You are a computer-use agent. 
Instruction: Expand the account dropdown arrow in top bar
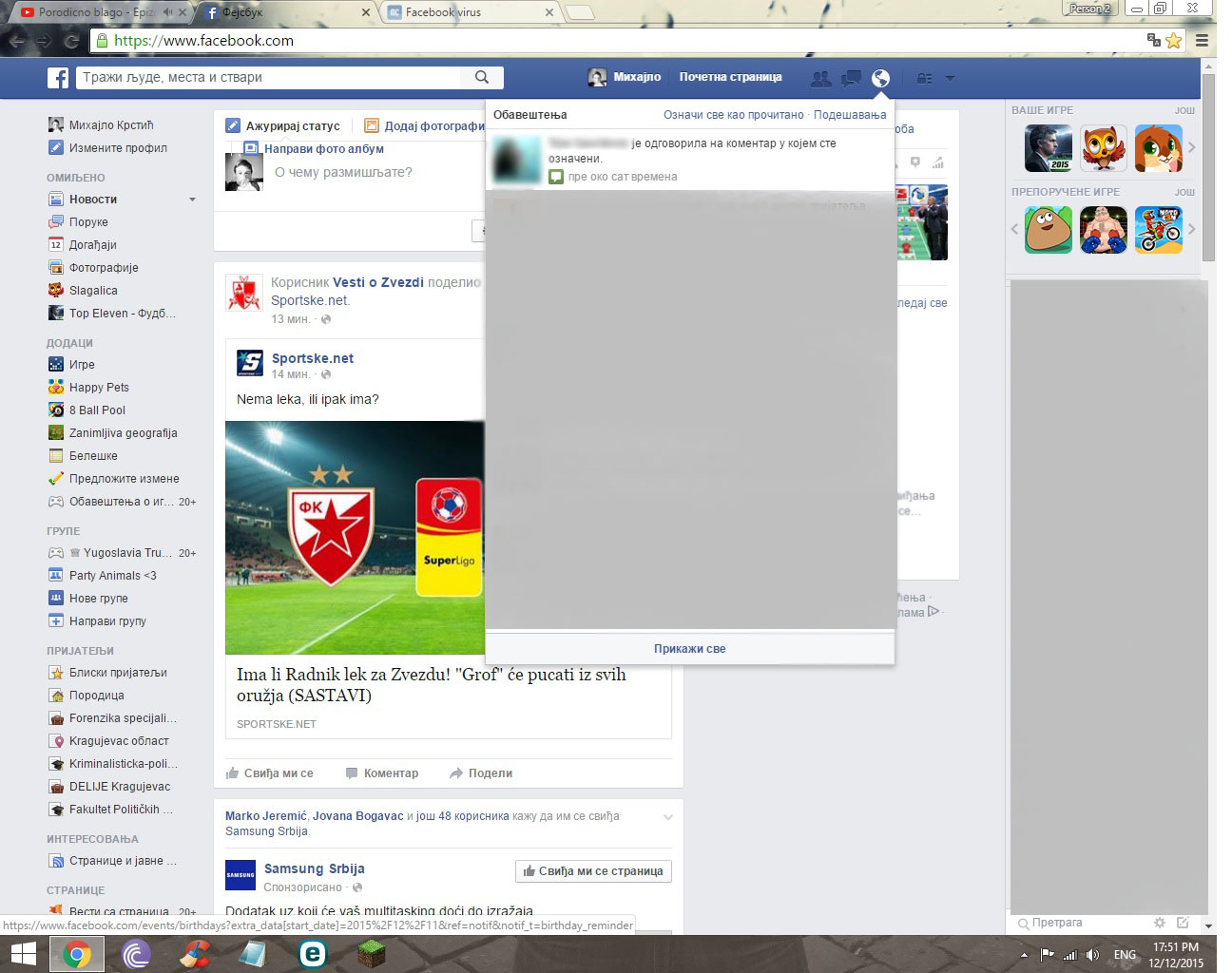click(x=950, y=78)
